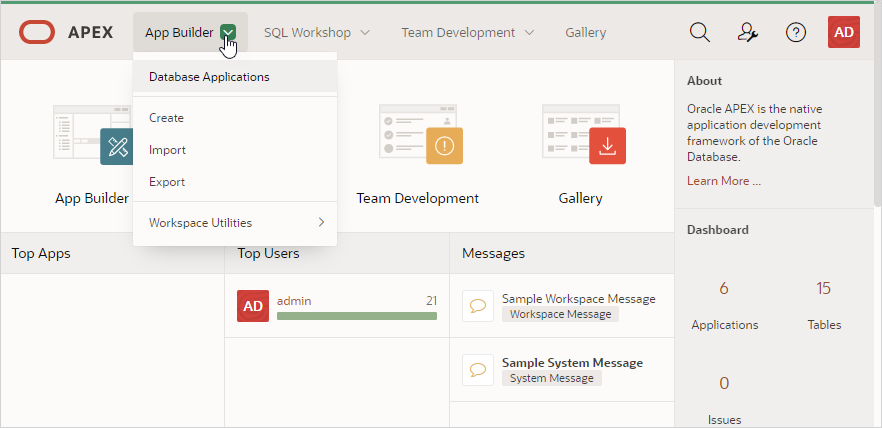This screenshot has width=882, height=428.
Task: Open the Sample System Message title
Action: coord(572,363)
